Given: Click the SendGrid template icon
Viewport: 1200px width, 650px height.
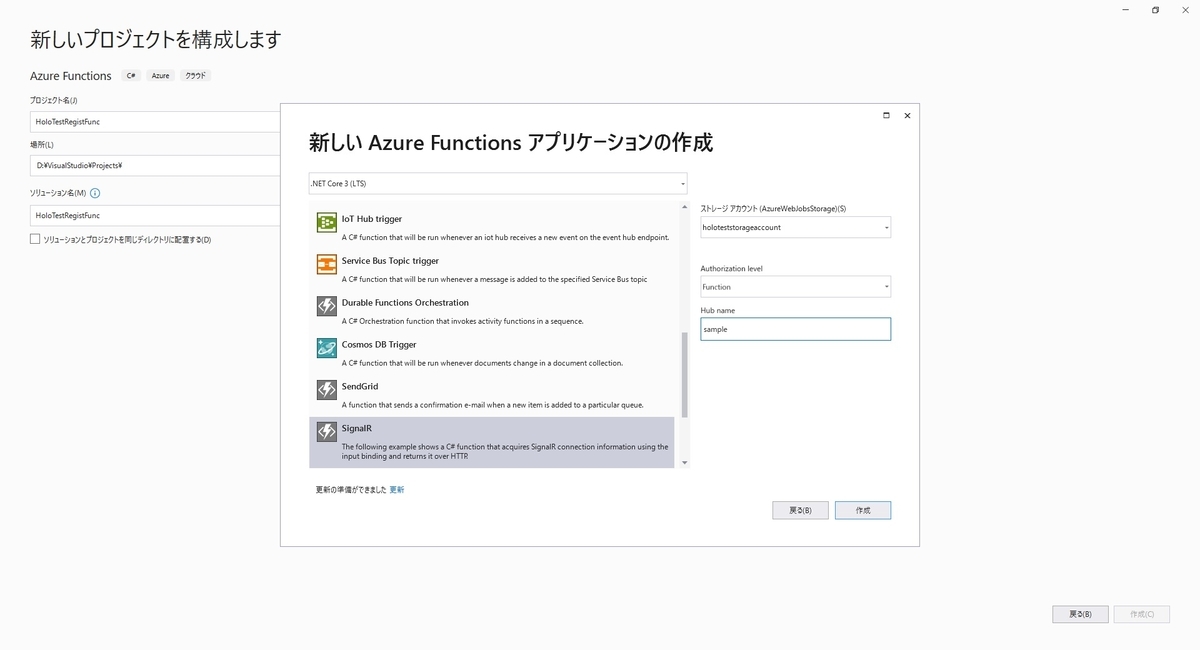Looking at the screenshot, I should tap(326, 390).
